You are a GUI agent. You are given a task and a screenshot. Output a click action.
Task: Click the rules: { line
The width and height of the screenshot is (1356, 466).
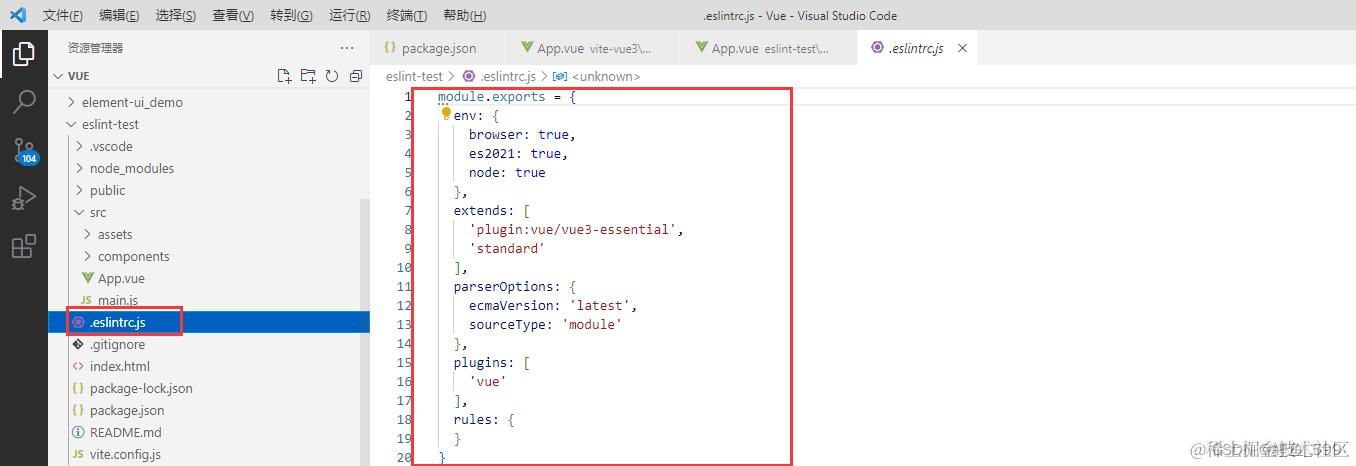coord(484,420)
